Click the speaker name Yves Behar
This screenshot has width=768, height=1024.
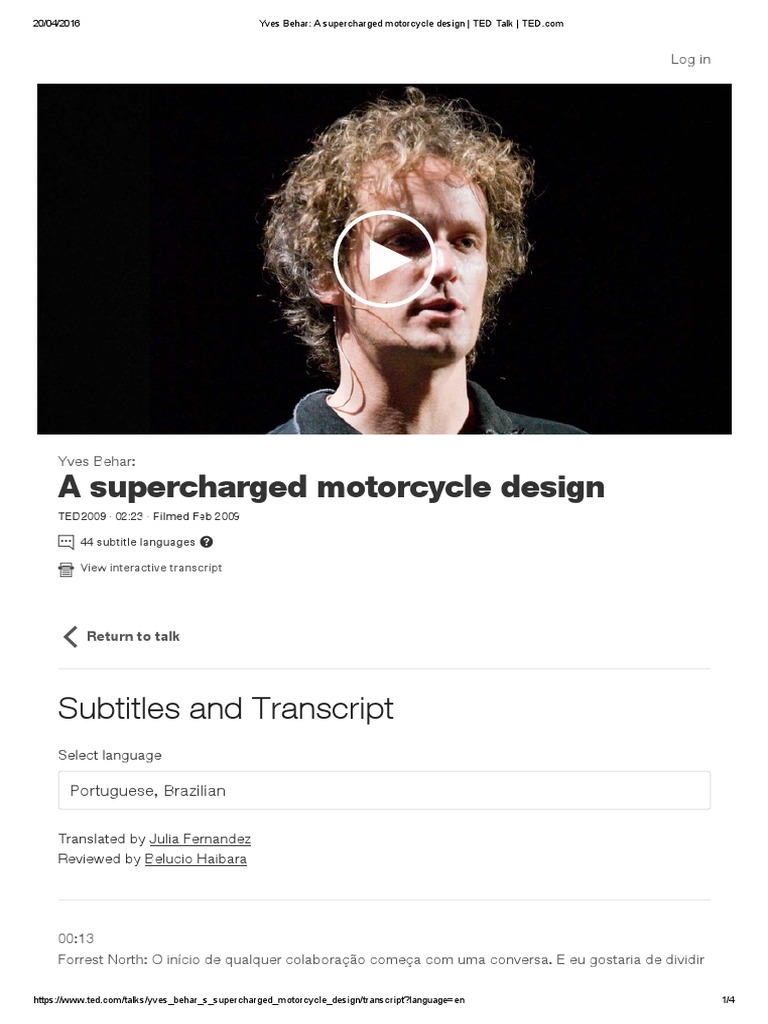coord(96,461)
